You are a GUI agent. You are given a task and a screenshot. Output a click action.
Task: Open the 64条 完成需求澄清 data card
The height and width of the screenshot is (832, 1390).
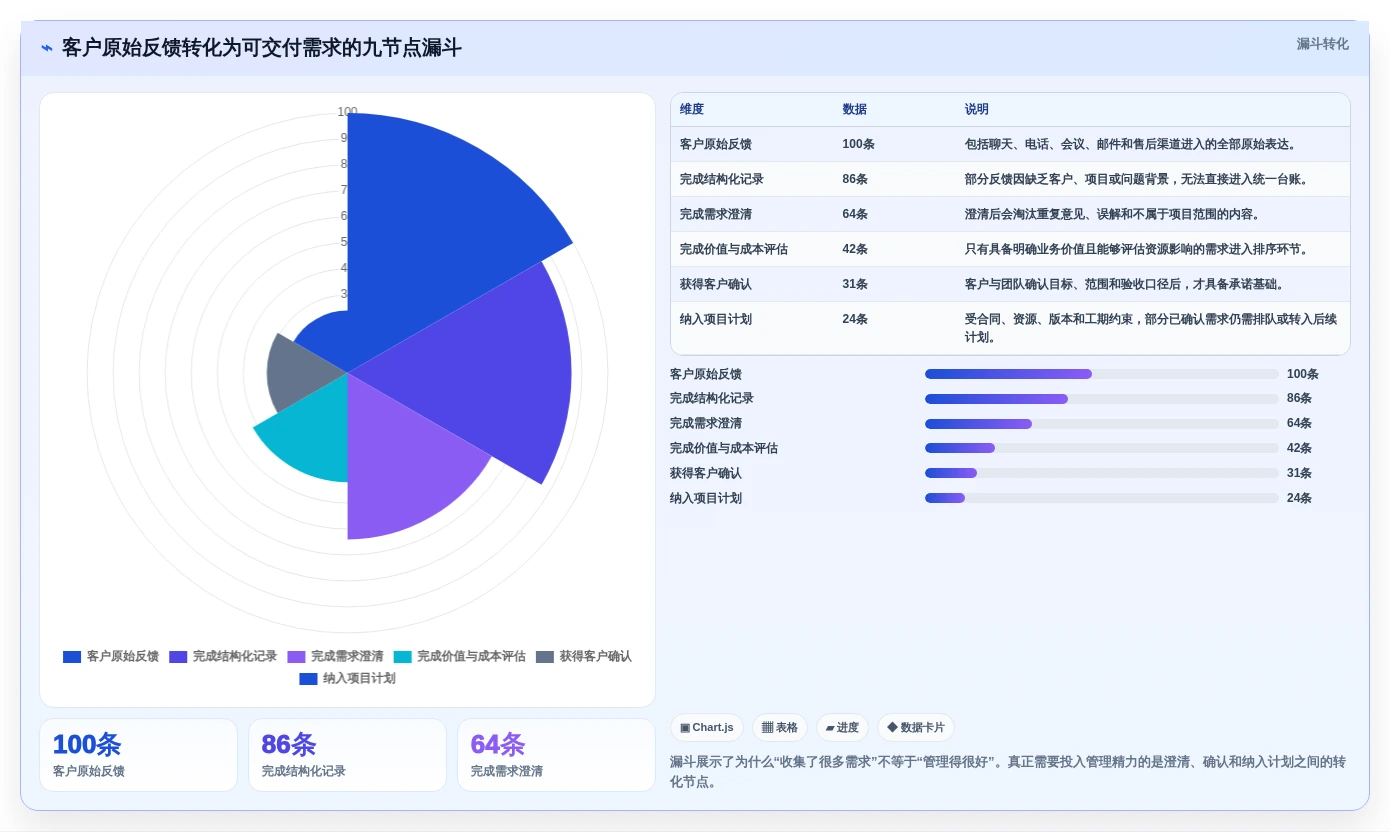(x=556, y=755)
